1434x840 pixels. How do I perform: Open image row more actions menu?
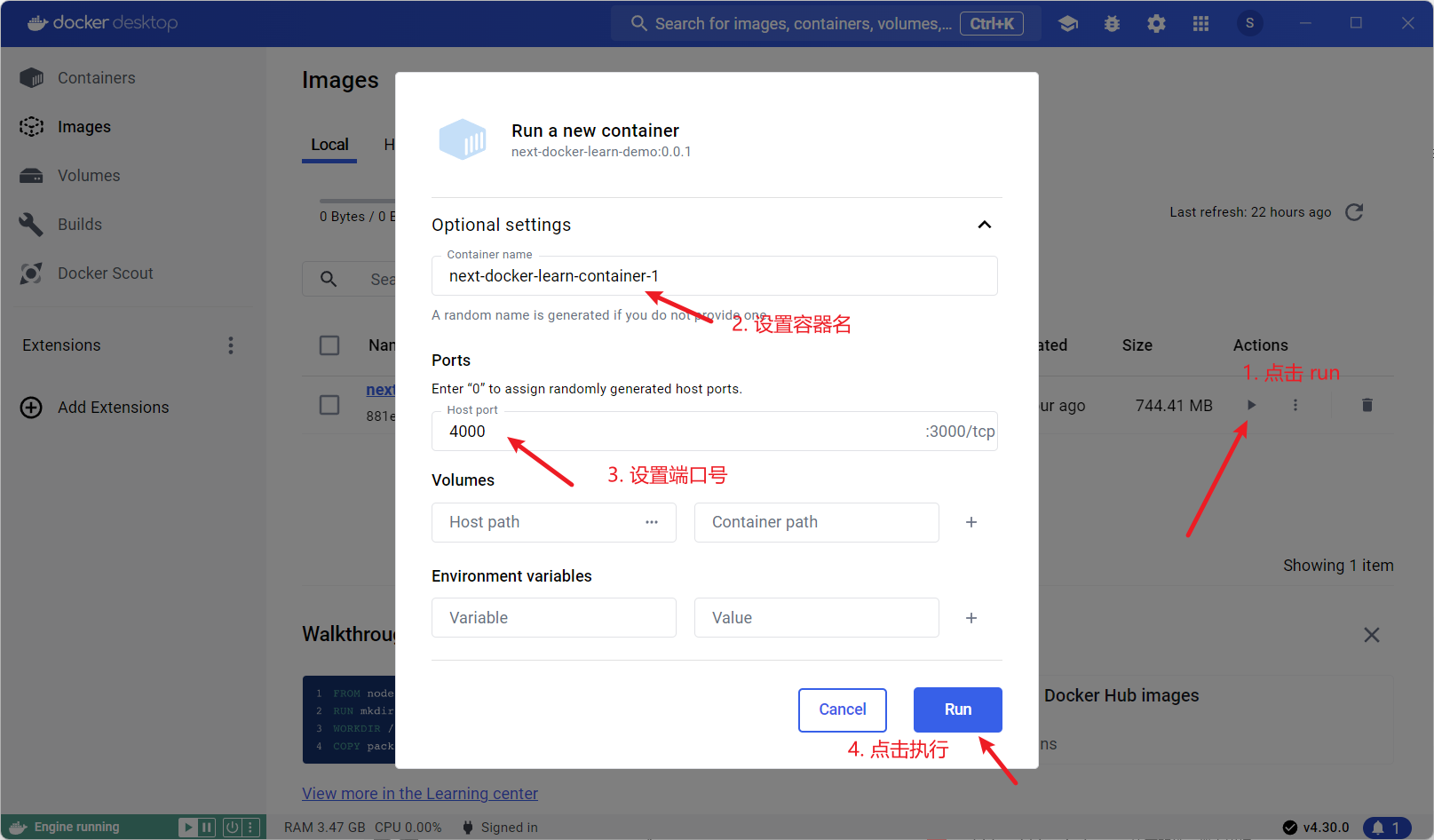pos(1295,405)
